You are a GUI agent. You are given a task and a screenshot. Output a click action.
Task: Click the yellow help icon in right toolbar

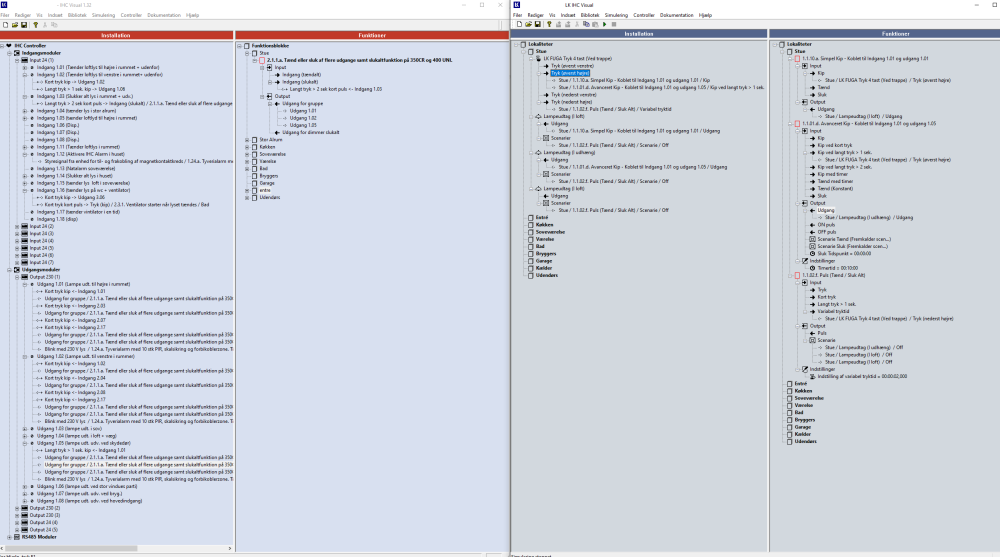click(x=551, y=24)
